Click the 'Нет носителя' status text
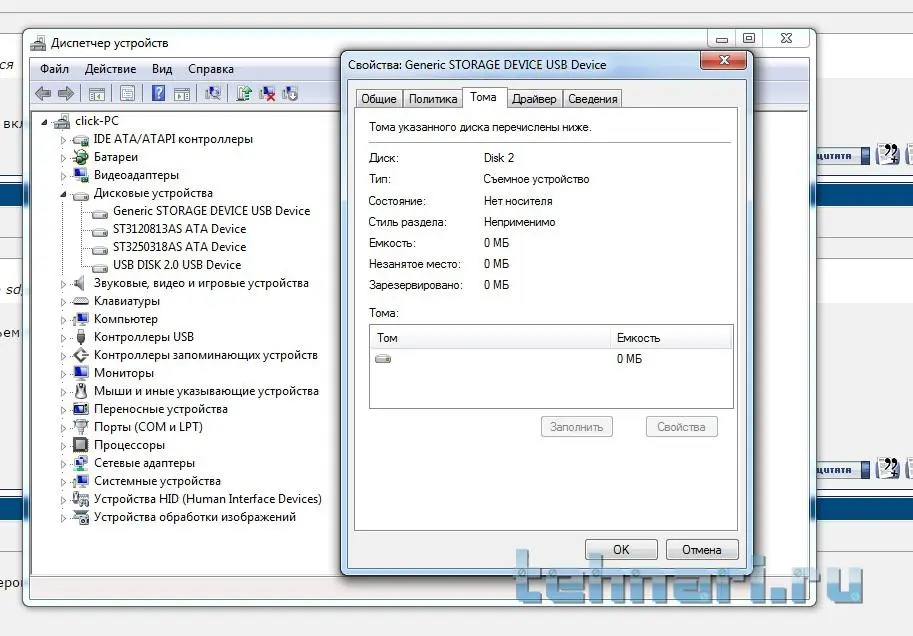The image size is (913, 636). 518,201
